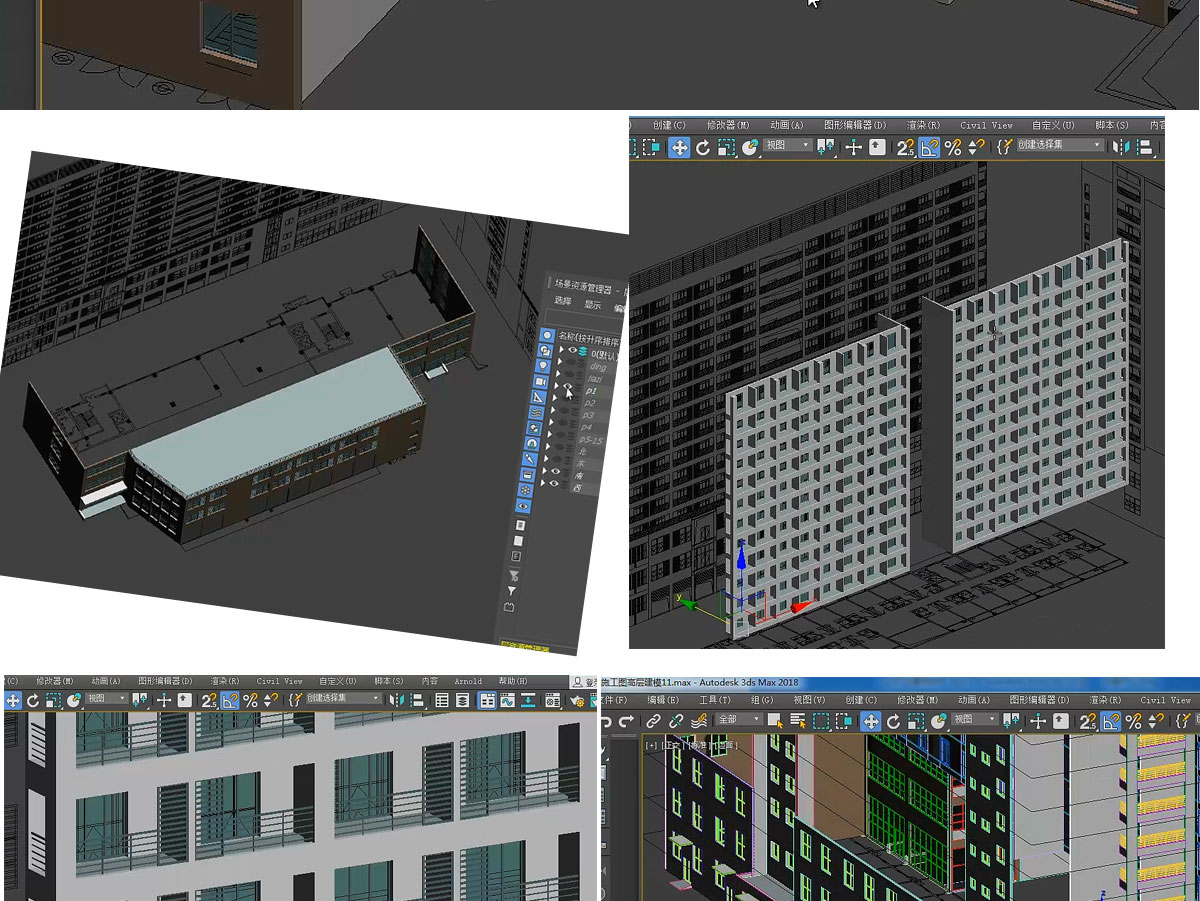The image size is (1200, 901).
Task: Open the 视图 coordinate dropdown in facade-panel window
Action: pyautogui.click(x=788, y=146)
